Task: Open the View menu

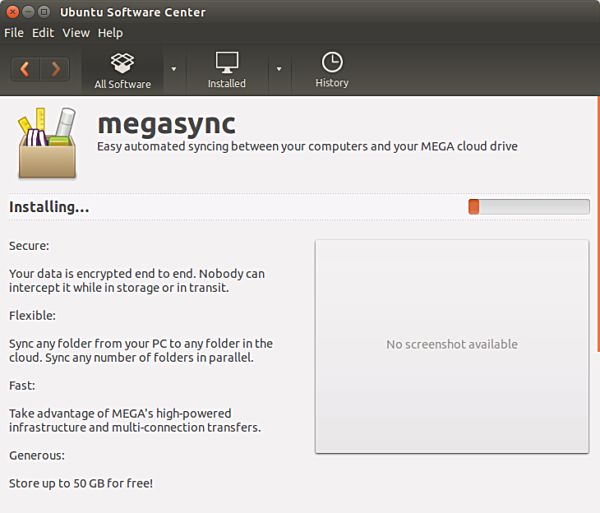Action: click(x=76, y=33)
